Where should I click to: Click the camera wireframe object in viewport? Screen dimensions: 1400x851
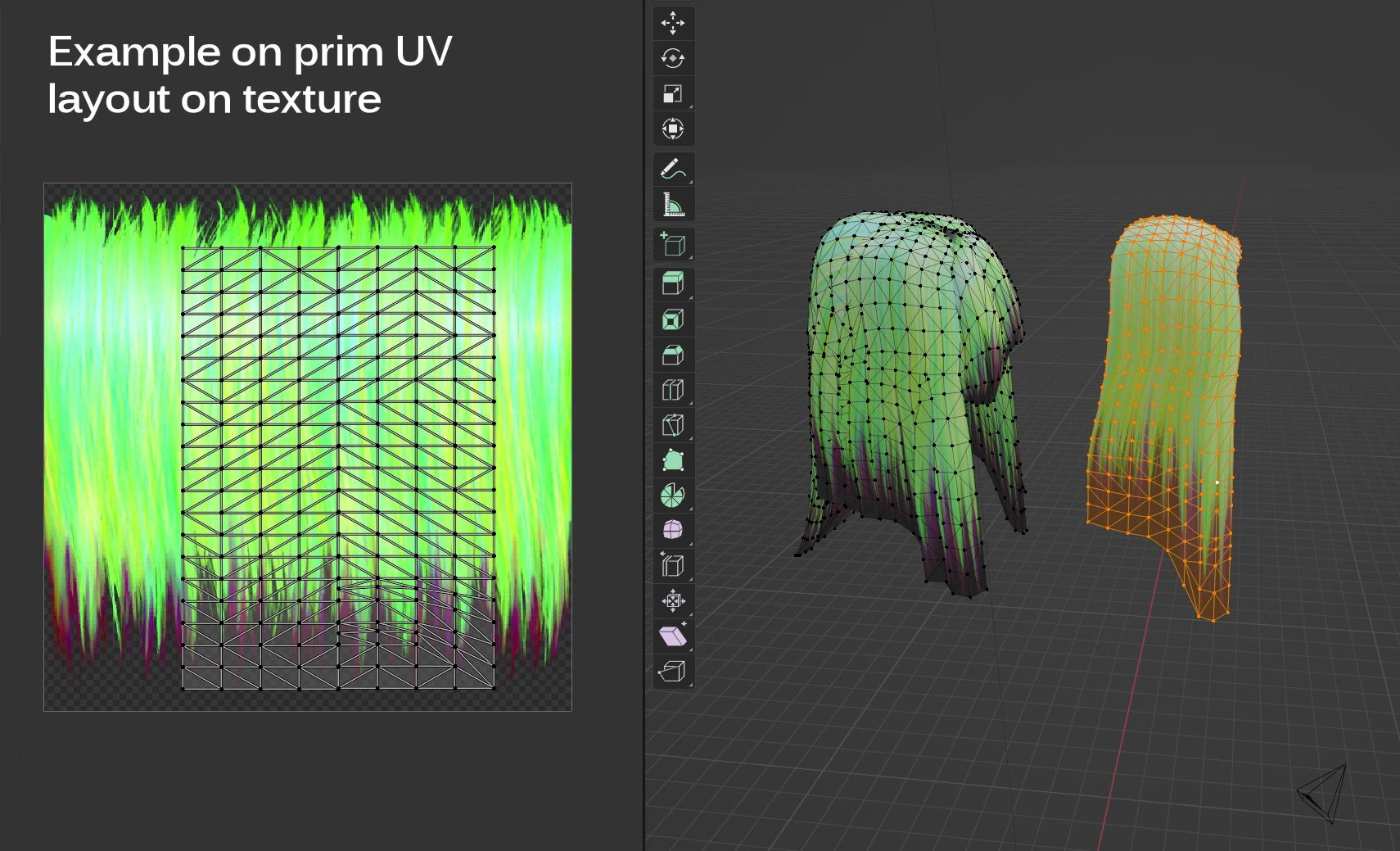click(x=1323, y=794)
